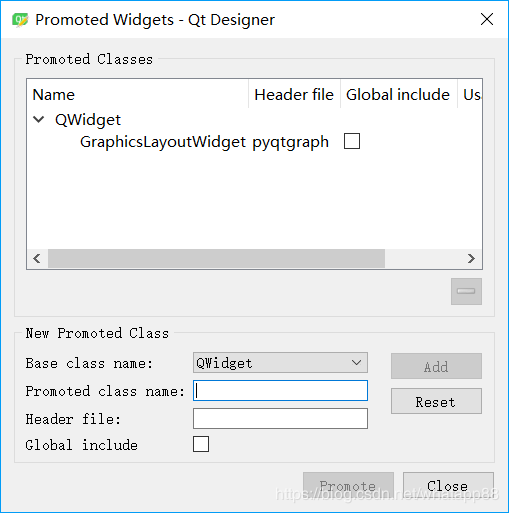Click the Add button
Image resolution: width=509 pixels, height=513 pixels.
(436, 366)
